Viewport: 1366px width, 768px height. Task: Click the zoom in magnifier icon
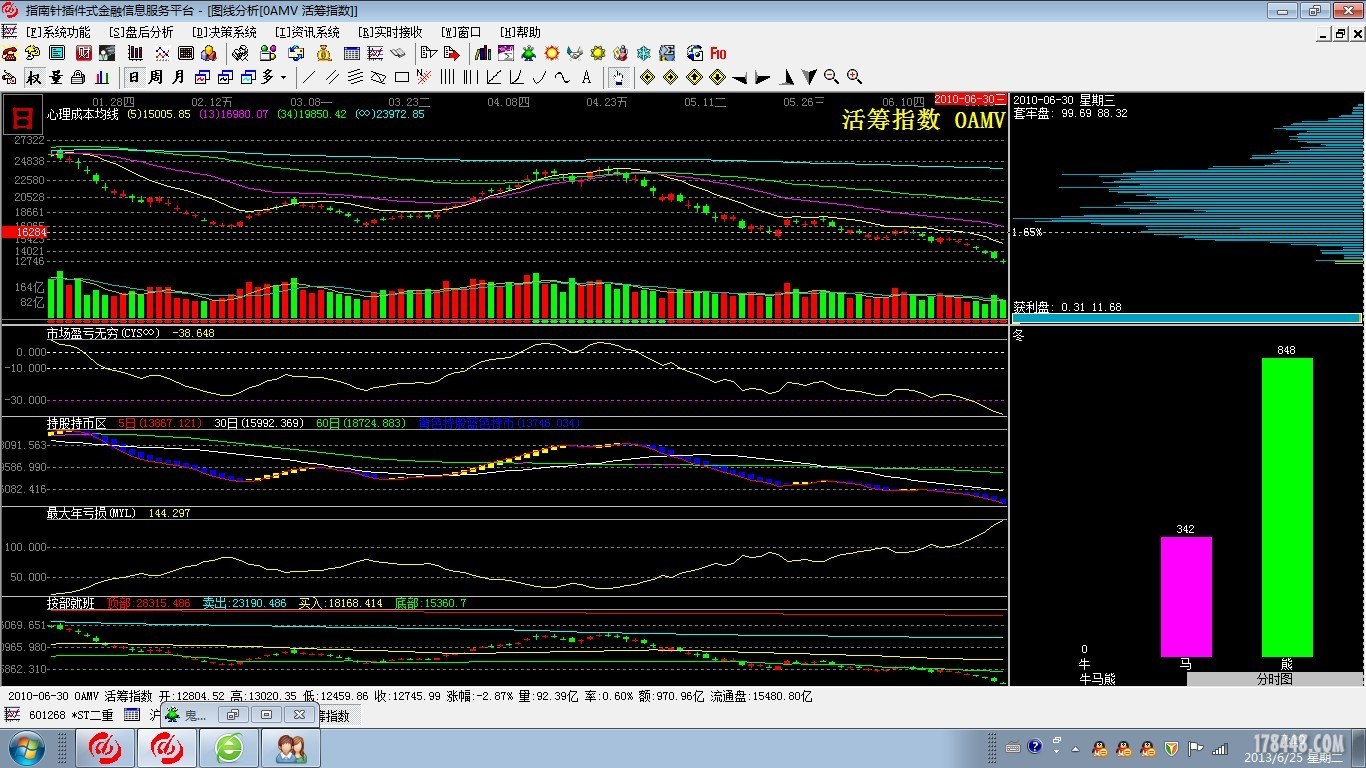point(854,77)
